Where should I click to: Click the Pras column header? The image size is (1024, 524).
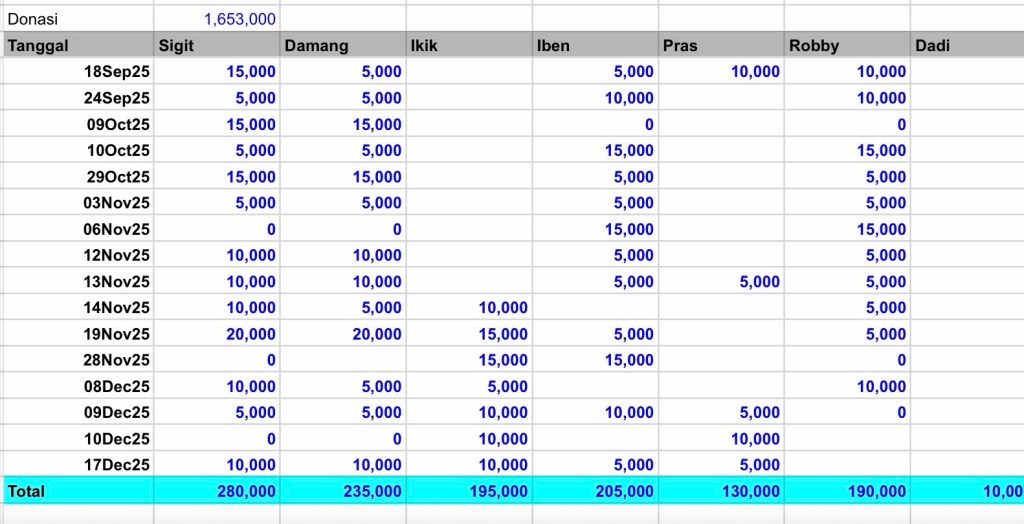click(720, 45)
